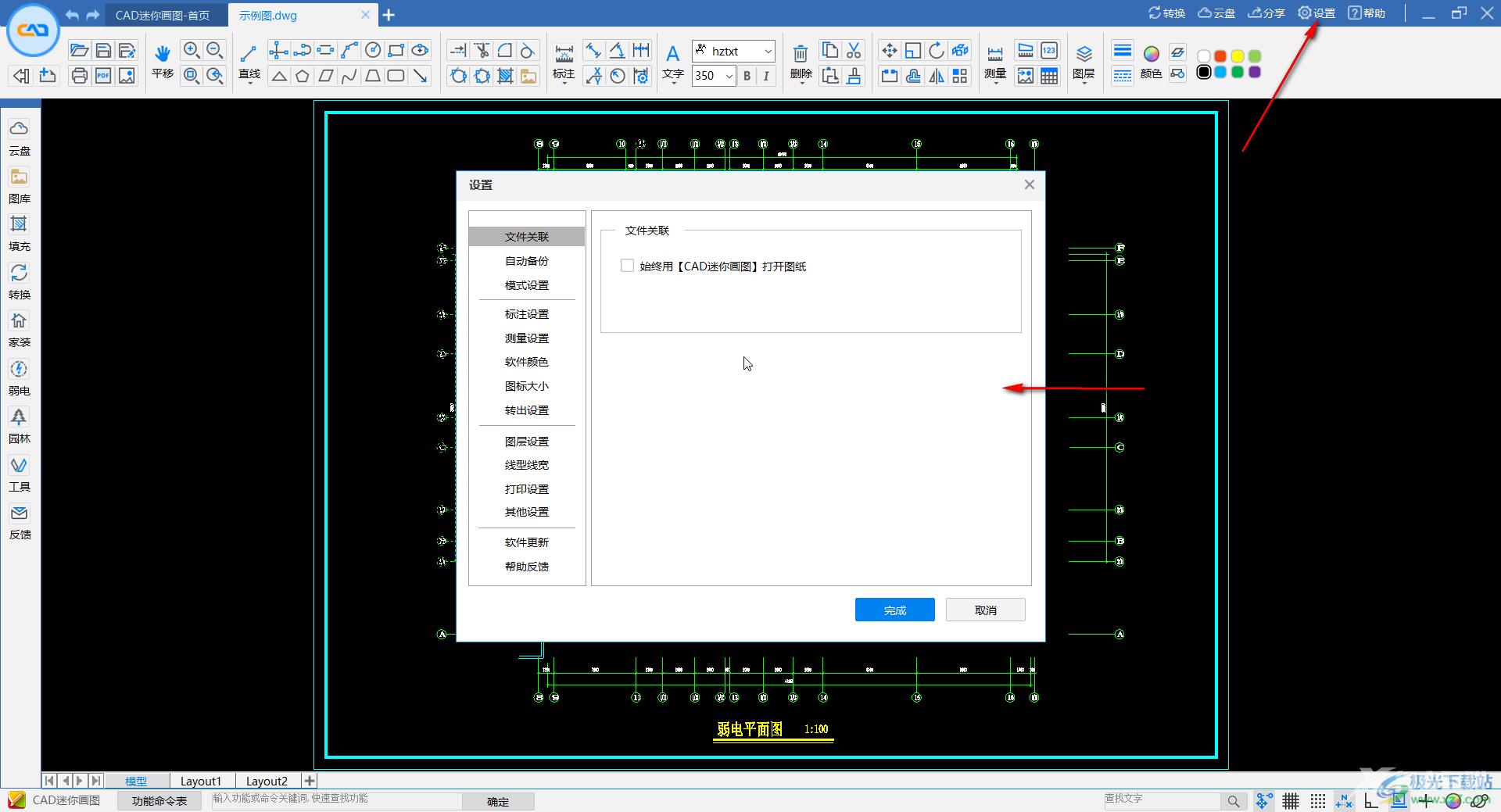The image size is (1501, 812).
Task: Expand the 直线 tool dropdown arrow
Action: [249, 84]
